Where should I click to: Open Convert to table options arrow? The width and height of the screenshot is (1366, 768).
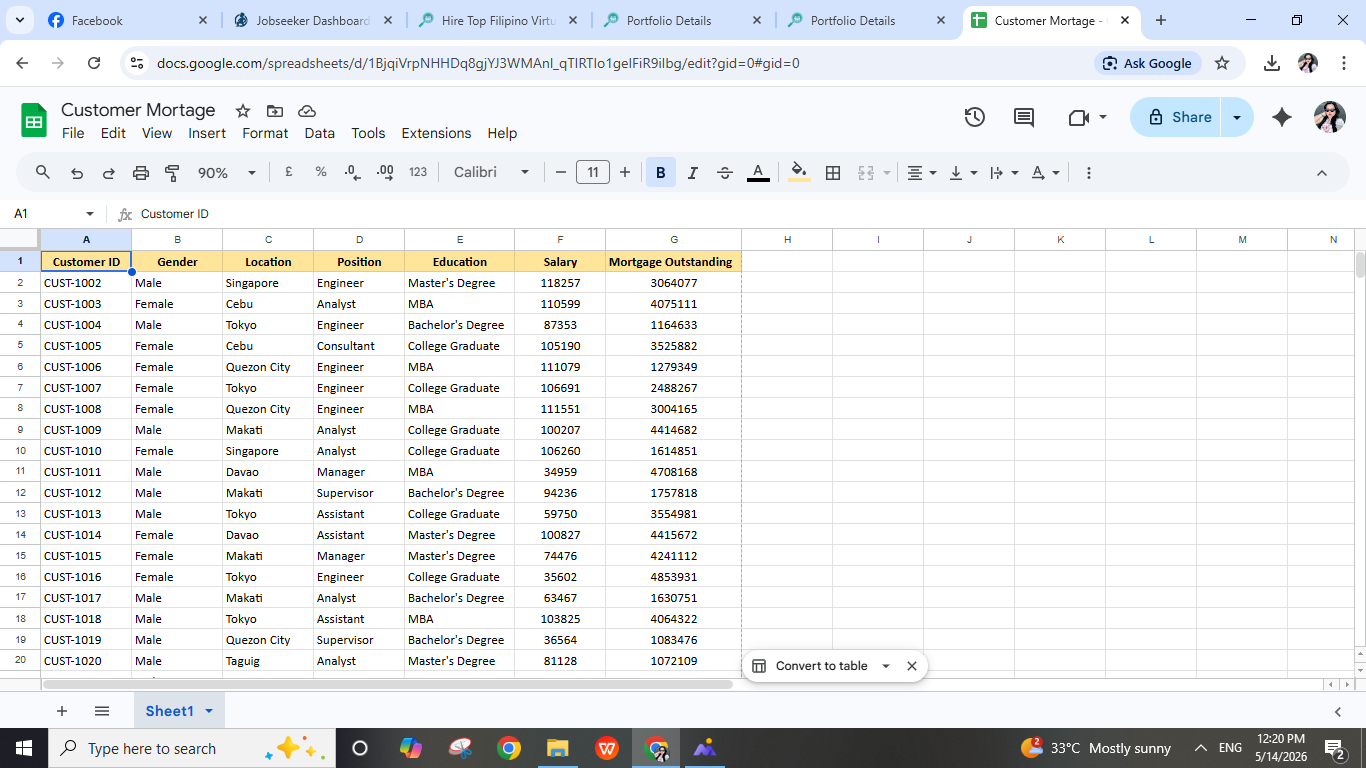coord(886,666)
